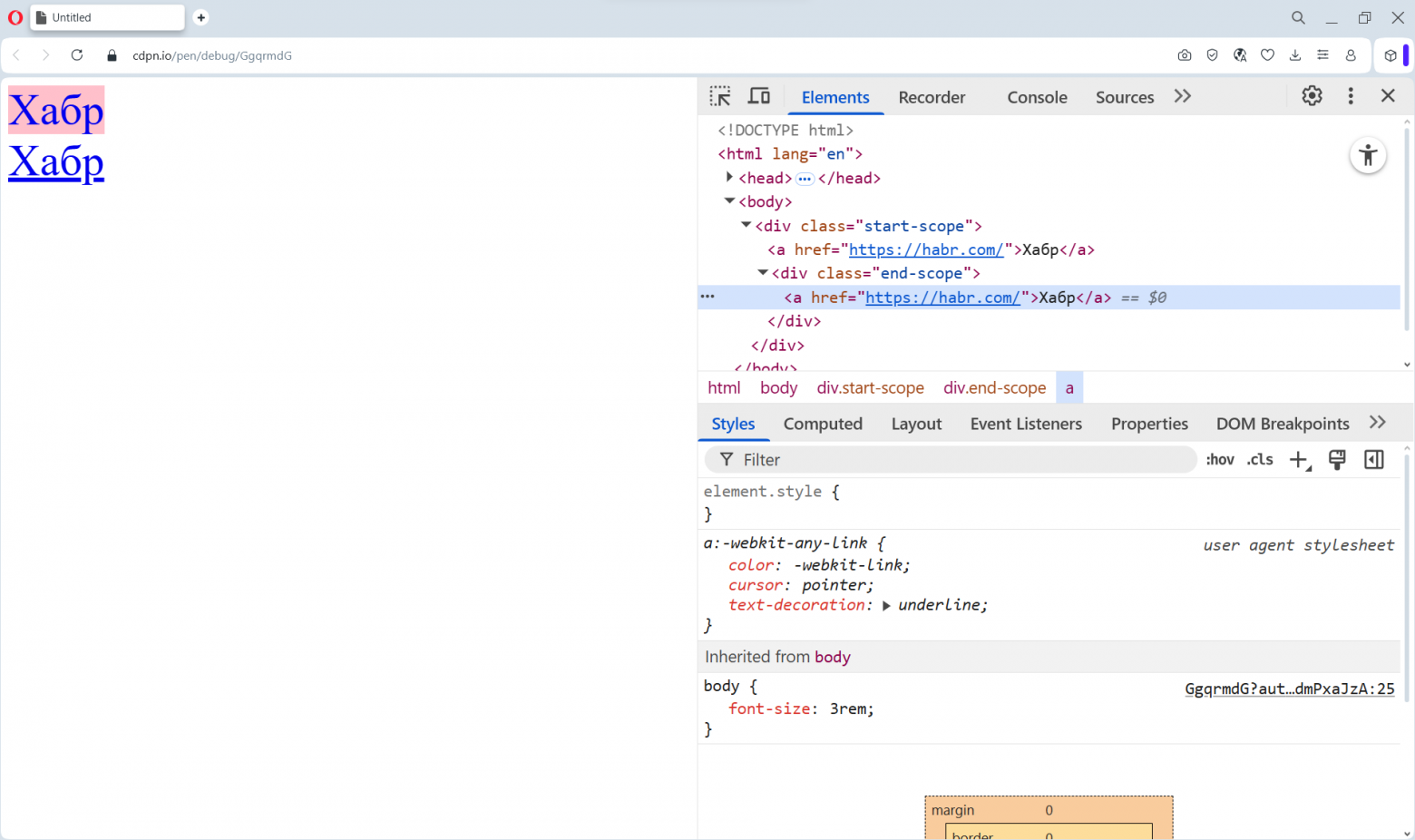The width and height of the screenshot is (1415, 840).
Task: Switch to the Elements tab
Action: click(x=835, y=97)
